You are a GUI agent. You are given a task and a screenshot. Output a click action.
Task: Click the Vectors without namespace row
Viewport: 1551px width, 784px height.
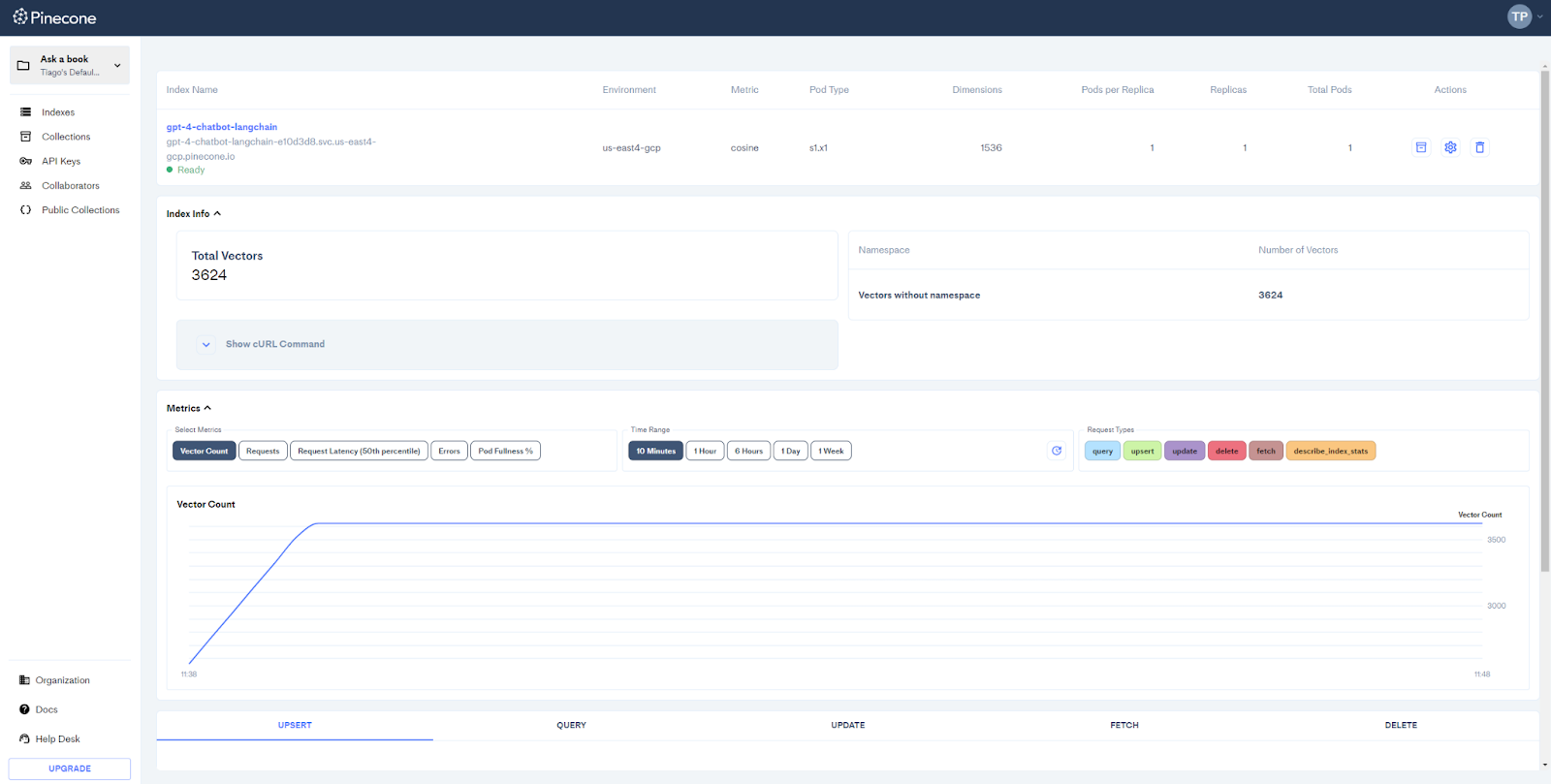click(1188, 295)
